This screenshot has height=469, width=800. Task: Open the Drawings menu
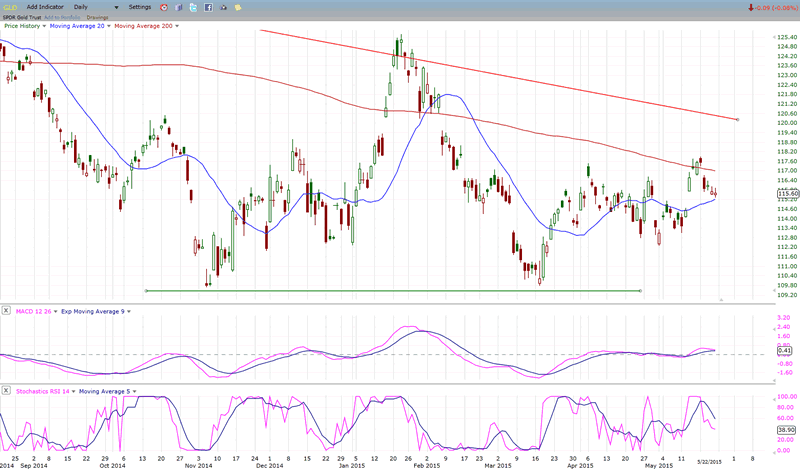(x=97, y=17)
